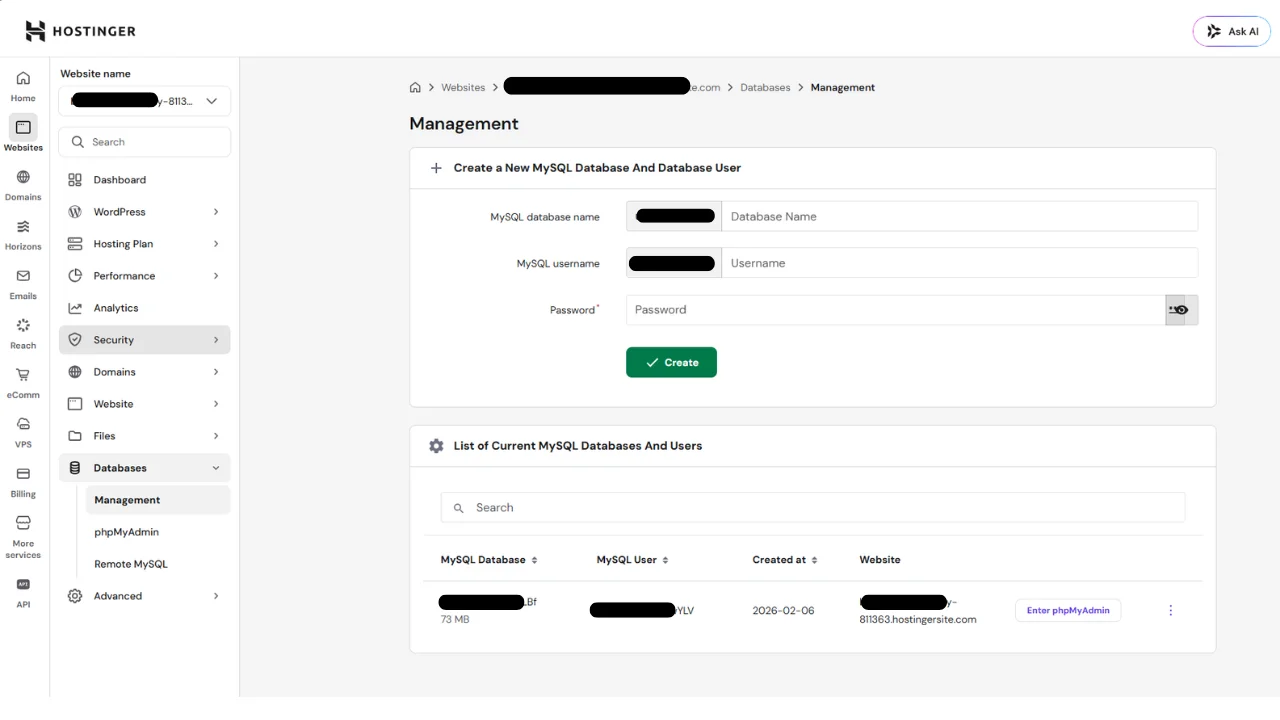Go to the Databases breadcrumb link
The image size is (1280, 720).
click(x=765, y=87)
